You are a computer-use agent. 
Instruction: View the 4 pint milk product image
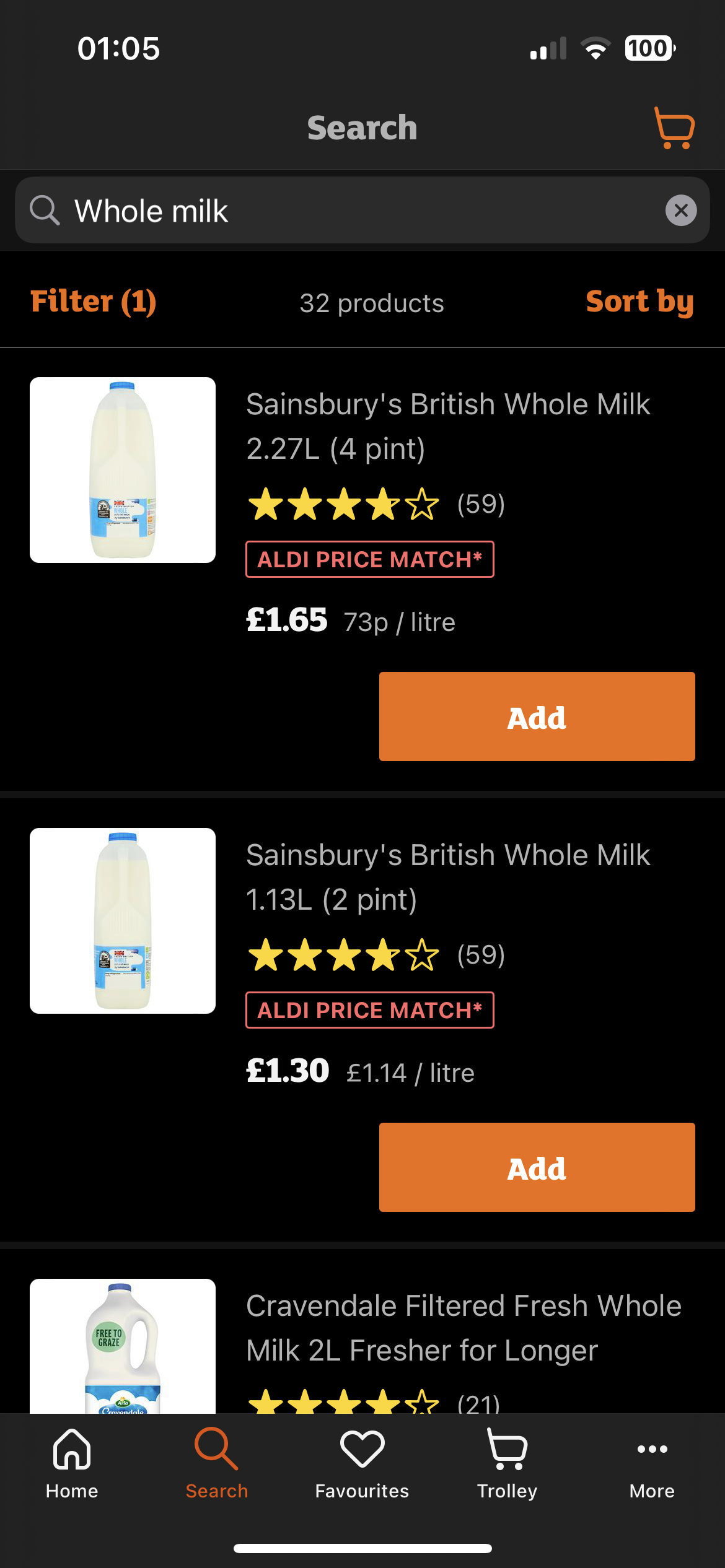click(123, 470)
